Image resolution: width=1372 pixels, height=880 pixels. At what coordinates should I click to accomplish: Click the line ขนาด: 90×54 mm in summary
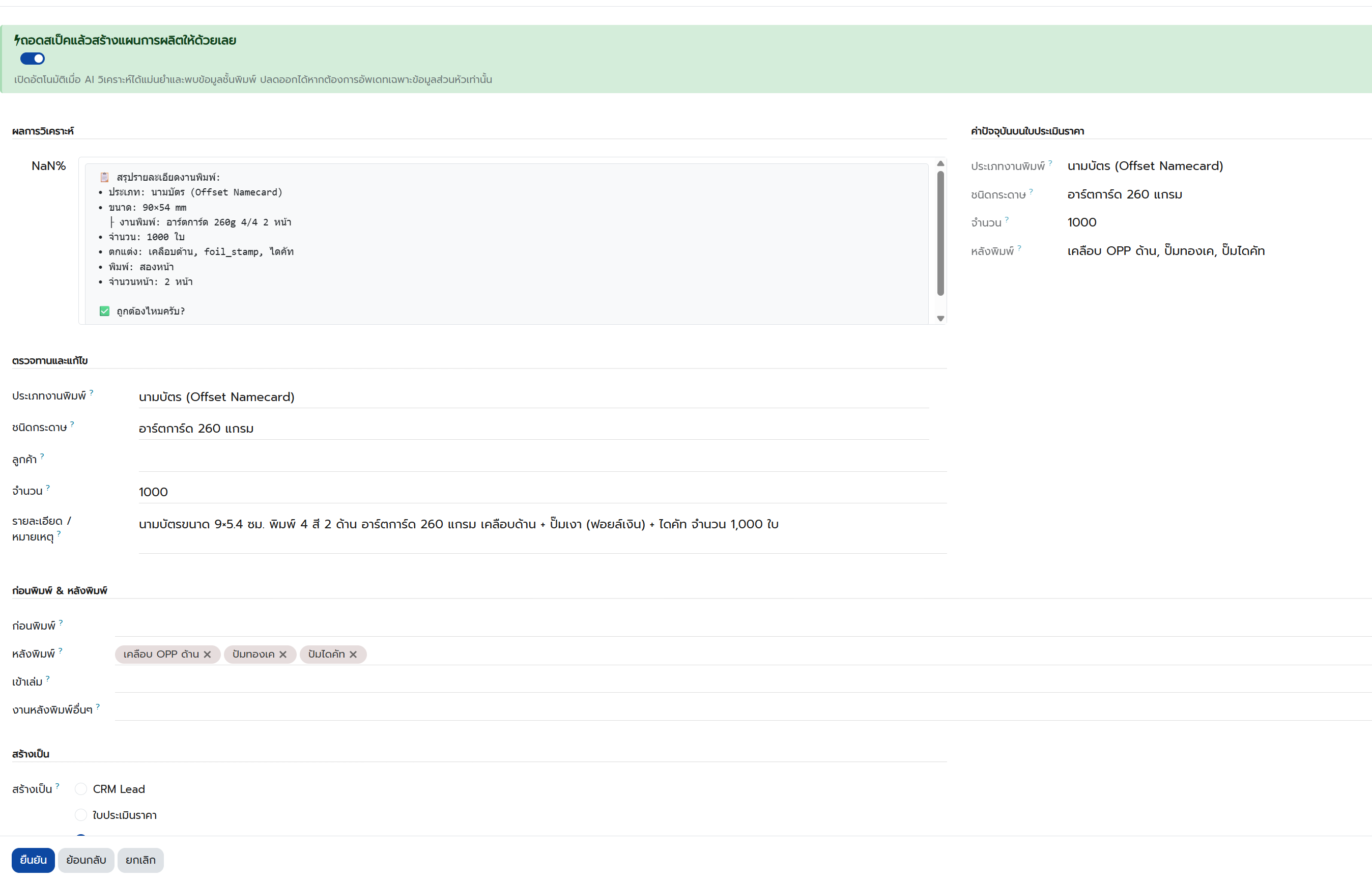pyautogui.click(x=148, y=208)
